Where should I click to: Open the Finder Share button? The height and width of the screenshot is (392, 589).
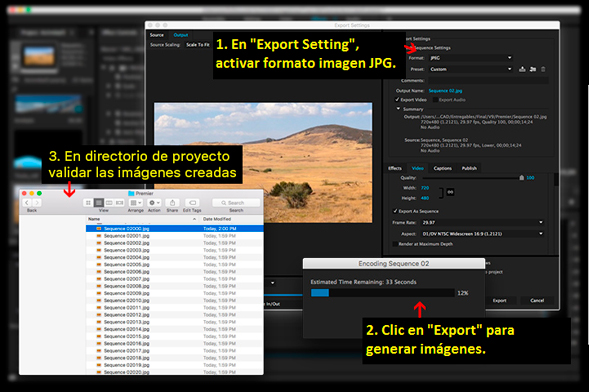pyautogui.click(x=172, y=203)
